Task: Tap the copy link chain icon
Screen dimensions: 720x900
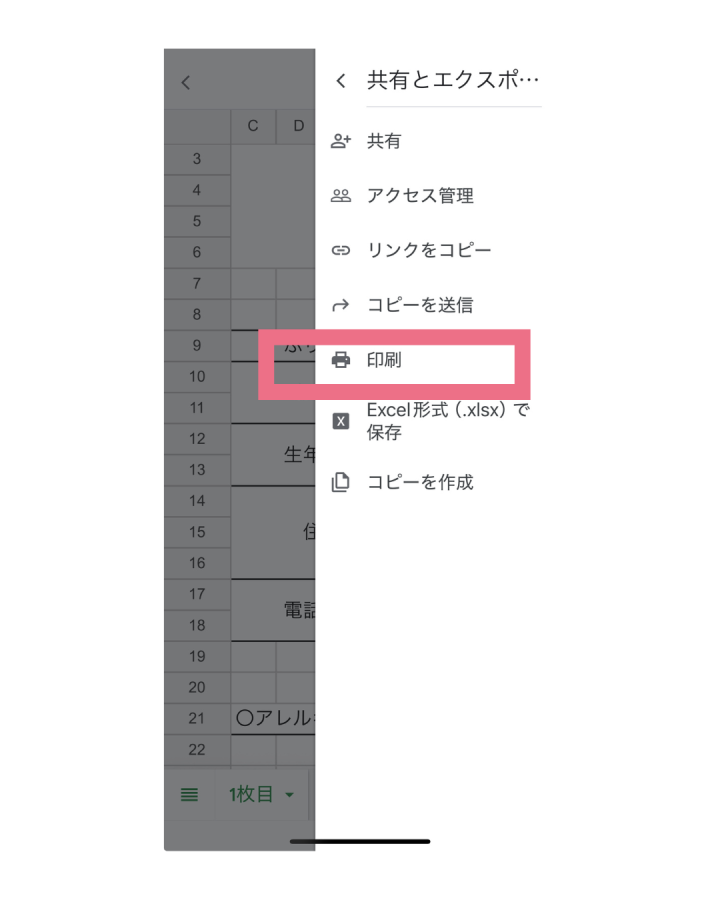Action: [x=341, y=250]
